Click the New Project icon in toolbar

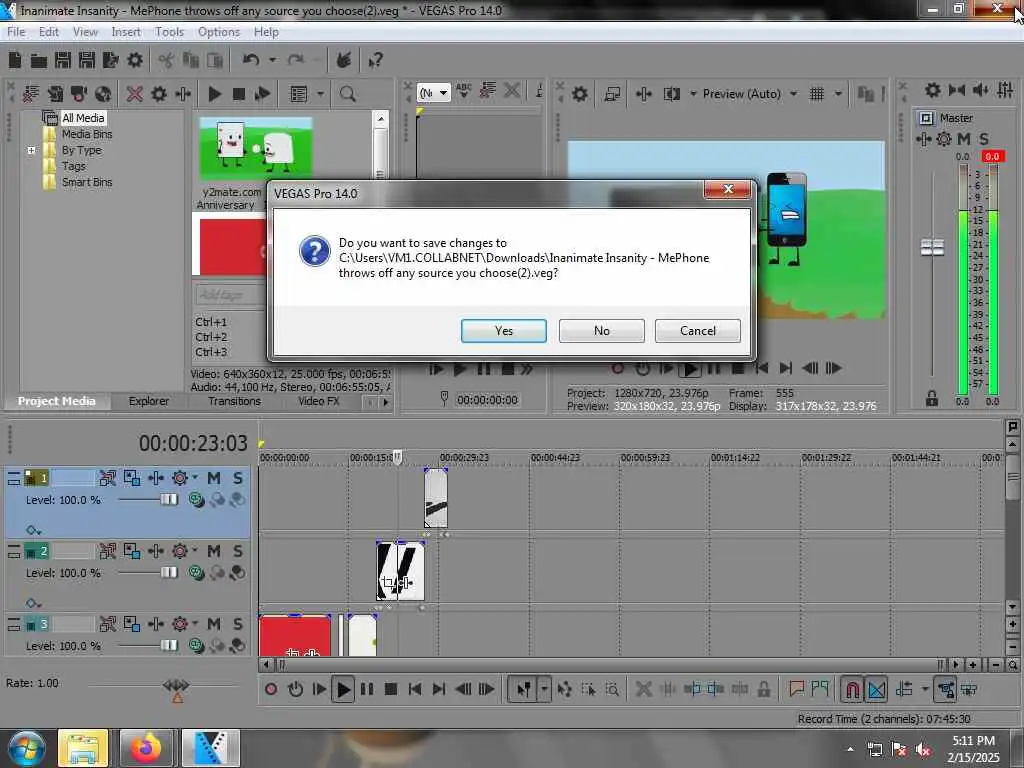14,60
